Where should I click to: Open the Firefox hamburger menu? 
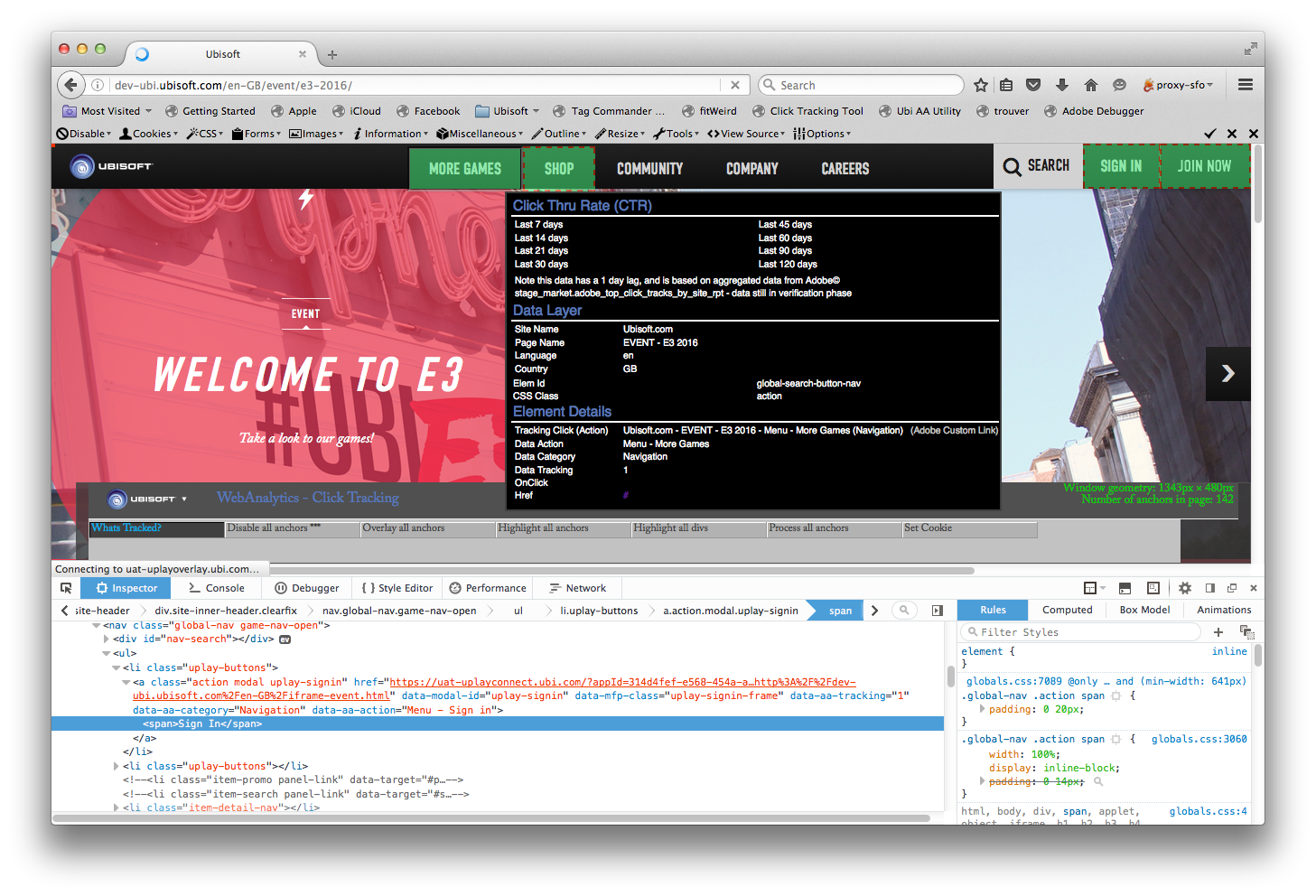1246,85
